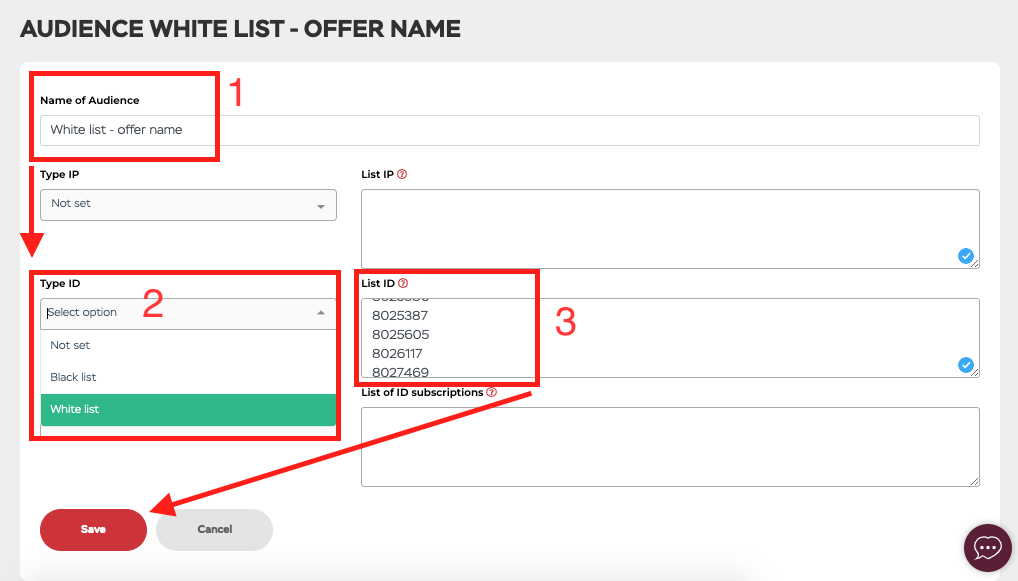Focus the Name of Audience text field
This screenshot has width=1018, height=581.
[510, 130]
